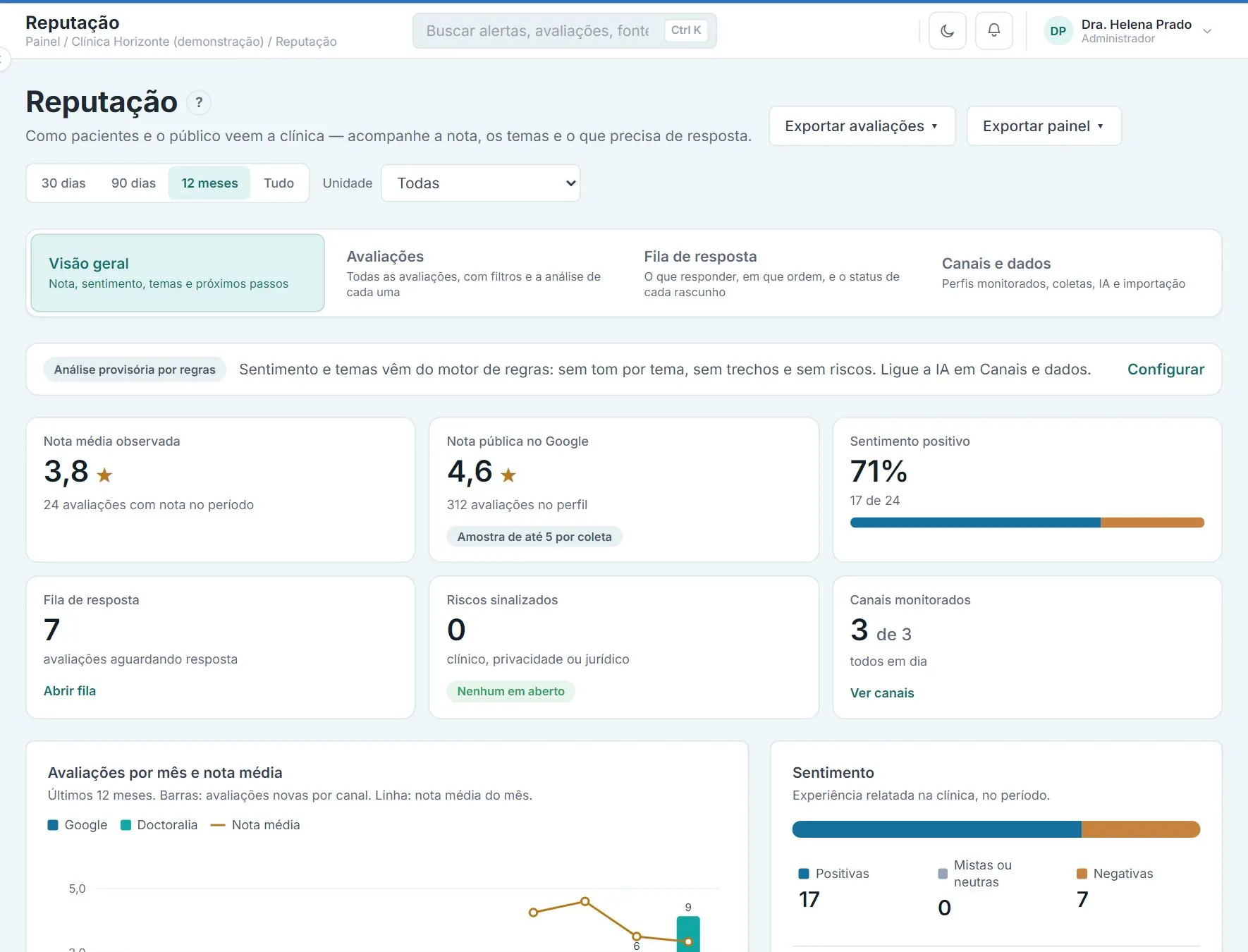Switch to the Visão geral tab
The image size is (1248, 952).
tap(178, 273)
